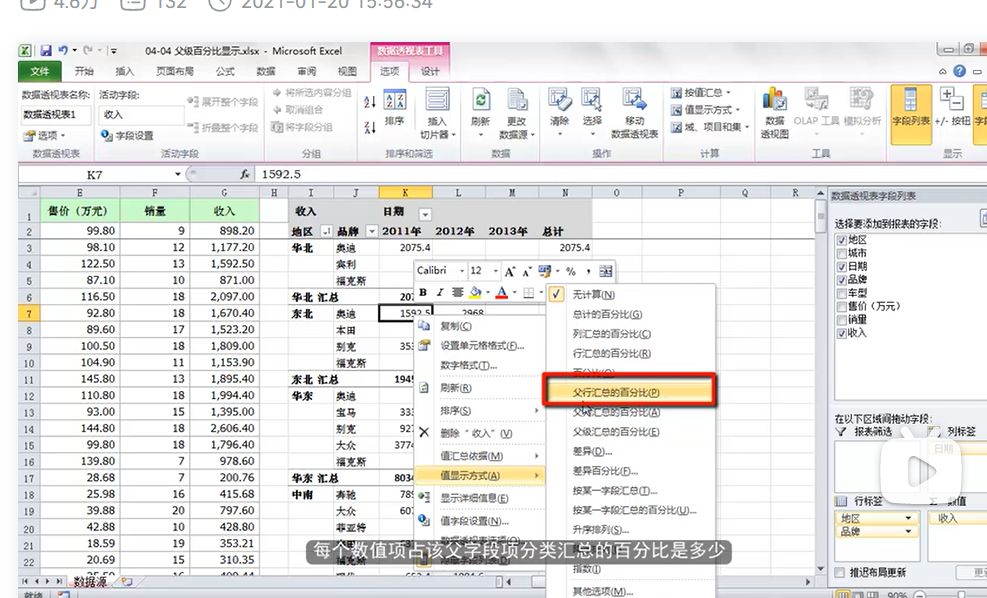
Task: Open font size 12 dropdown in mini toolbar
Action: pos(496,271)
